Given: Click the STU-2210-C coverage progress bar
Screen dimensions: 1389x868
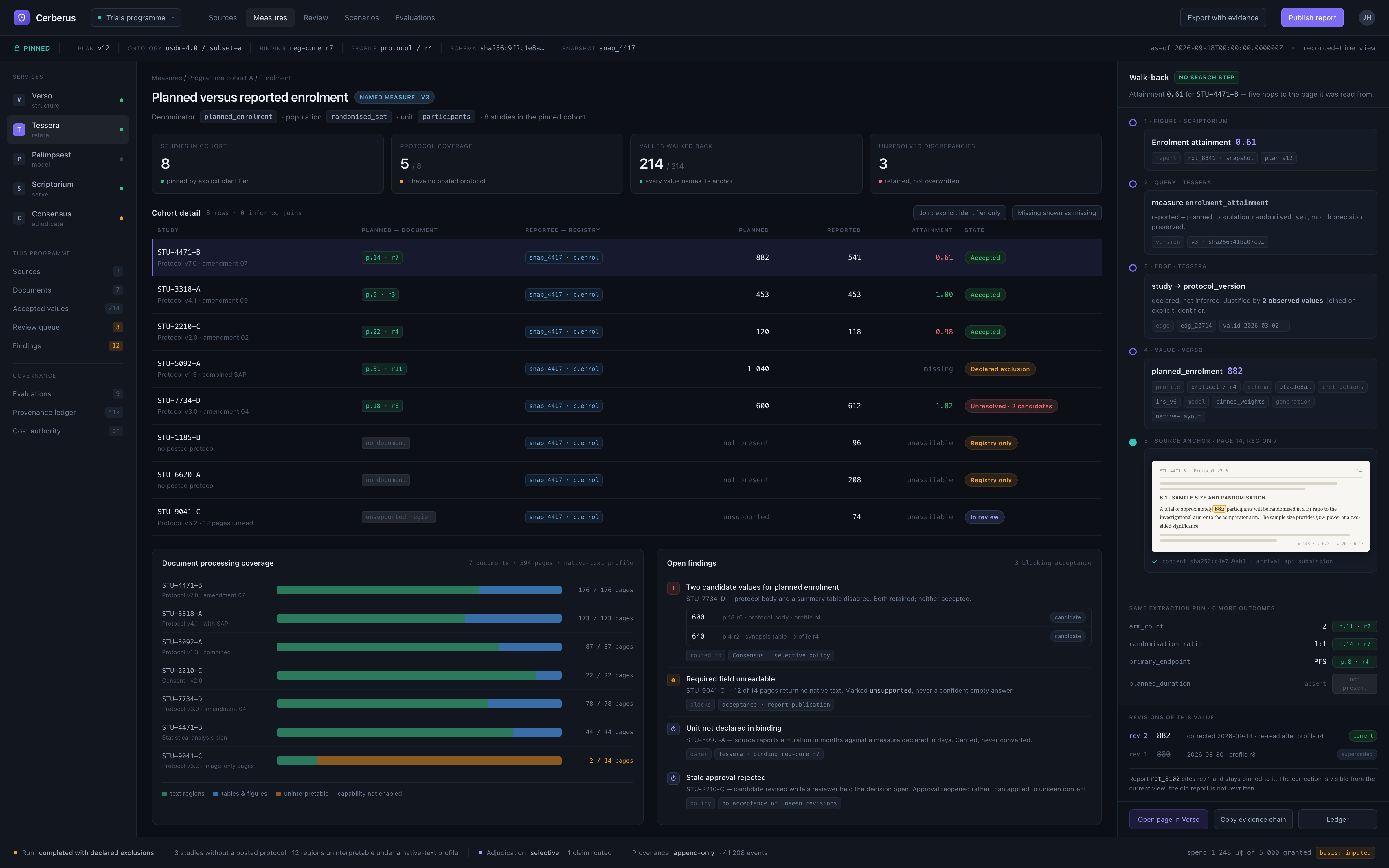Looking at the screenshot, I should point(419,675).
